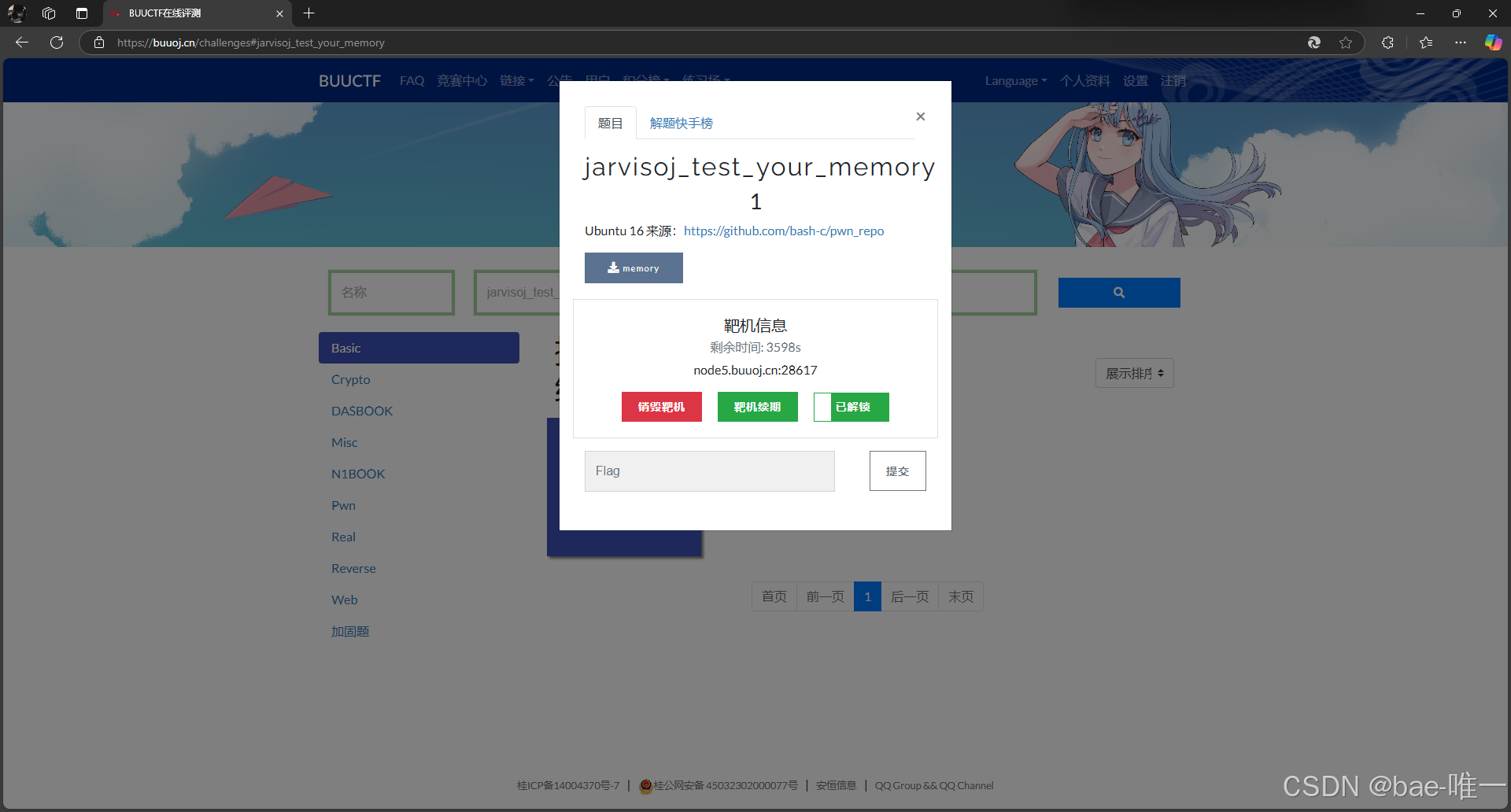Click the 提交 flag submit button
The image size is (1511, 812).
coord(896,471)
